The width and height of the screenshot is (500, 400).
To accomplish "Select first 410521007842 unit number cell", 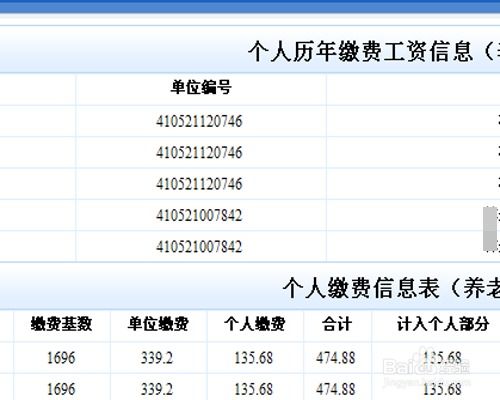I will click(199, 215).
